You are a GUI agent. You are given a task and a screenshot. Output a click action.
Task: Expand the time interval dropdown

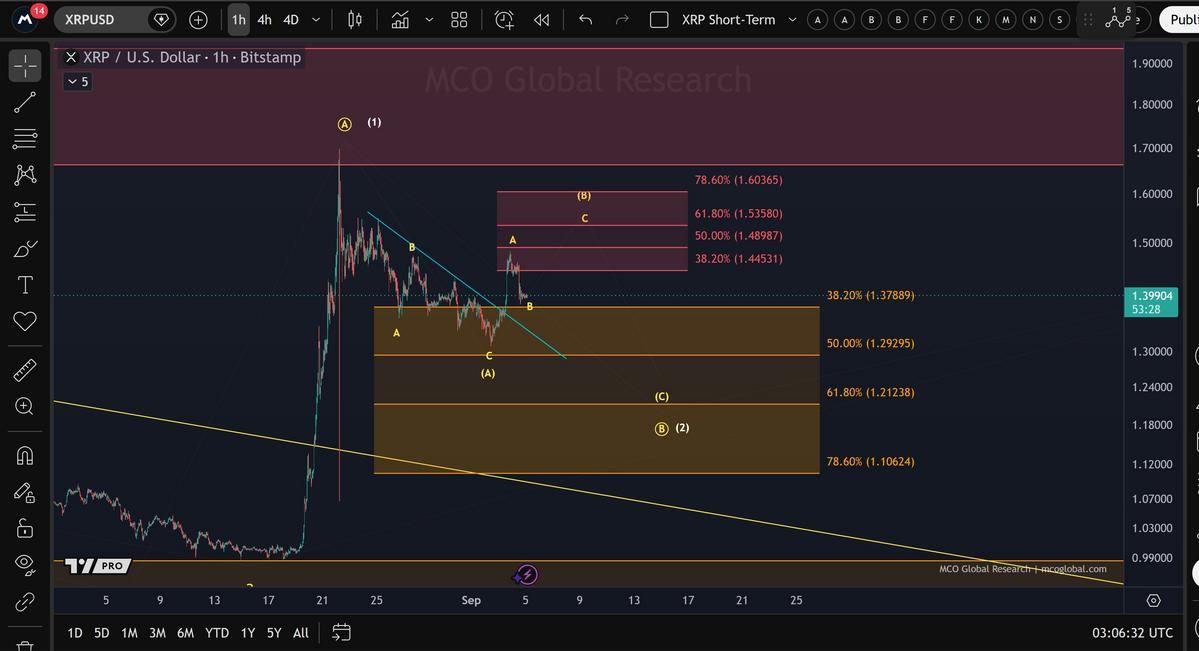click(316, 20)
